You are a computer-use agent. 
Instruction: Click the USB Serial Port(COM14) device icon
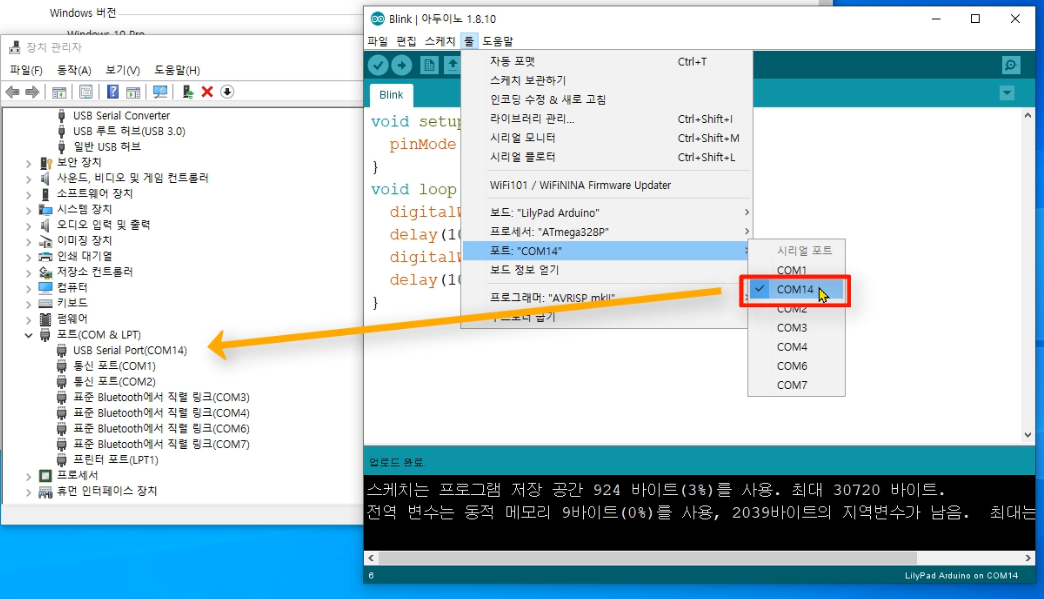coord(61,350)
